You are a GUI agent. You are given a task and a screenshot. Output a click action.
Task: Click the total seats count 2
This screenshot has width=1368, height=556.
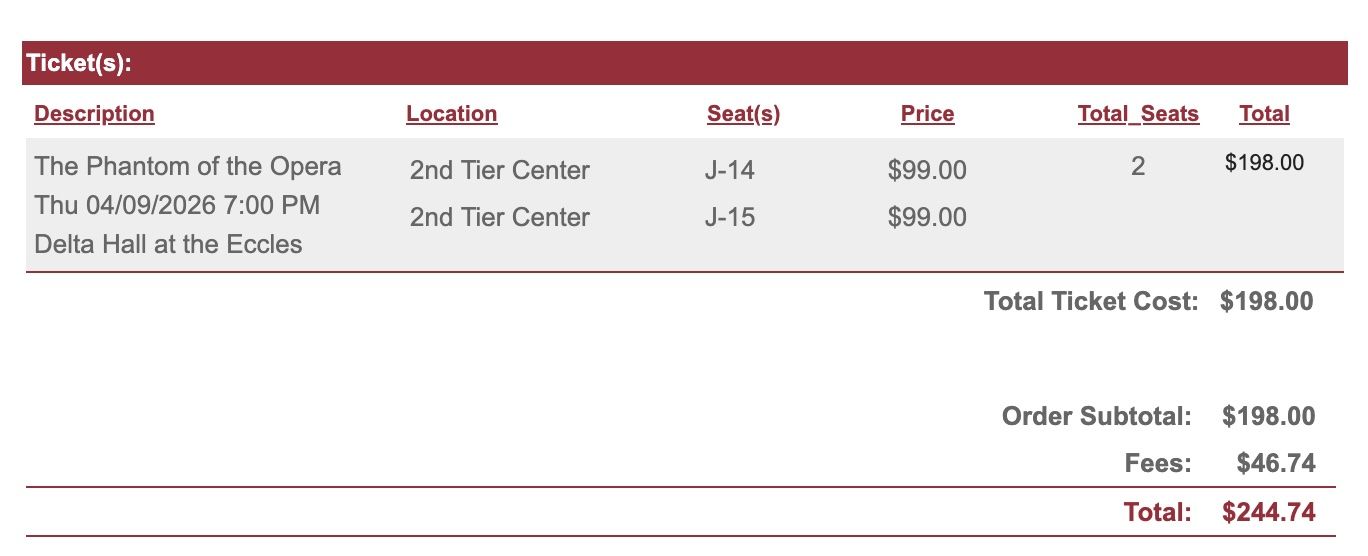(1138, 166)
